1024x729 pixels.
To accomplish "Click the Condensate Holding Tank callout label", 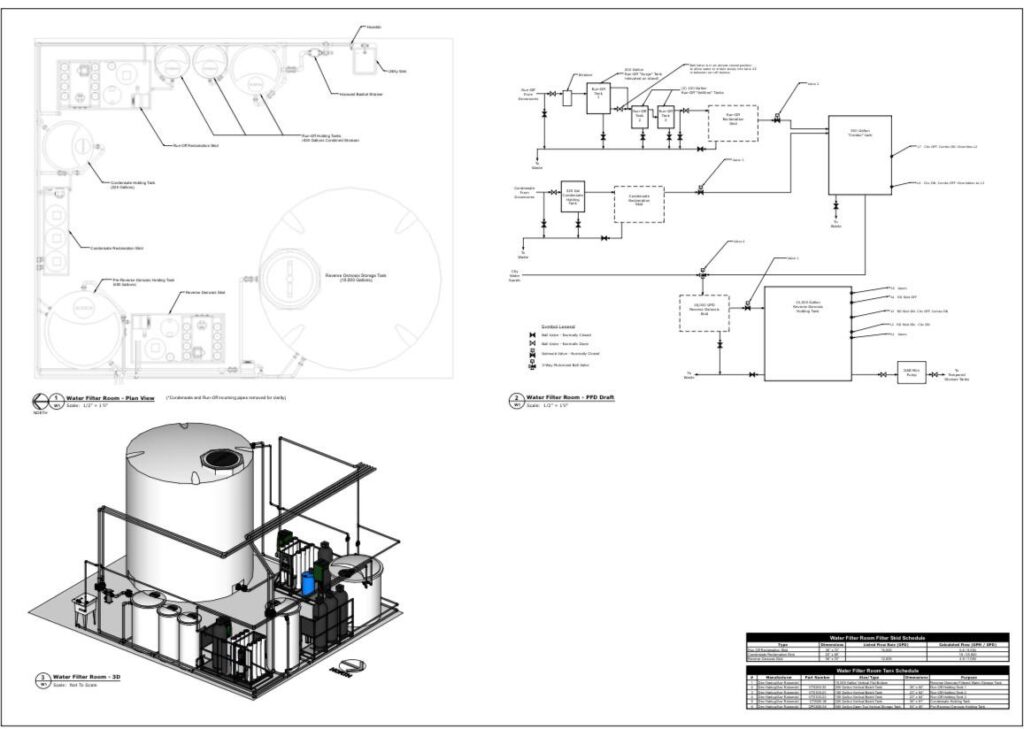I will pos(134,185).
